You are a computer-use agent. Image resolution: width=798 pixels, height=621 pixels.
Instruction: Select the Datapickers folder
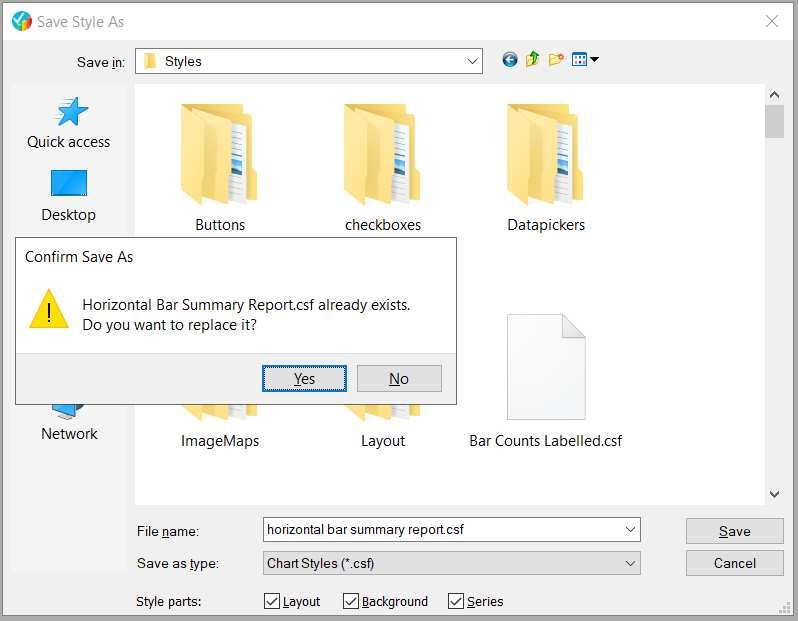(x=546, y=168)
